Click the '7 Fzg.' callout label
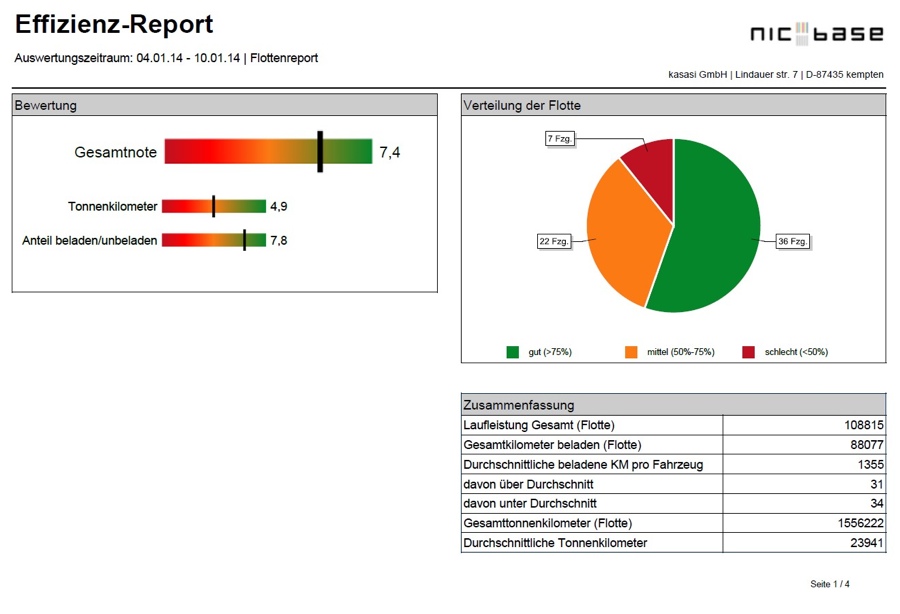The width and height of the screenshot is (900, 614). 560,139
